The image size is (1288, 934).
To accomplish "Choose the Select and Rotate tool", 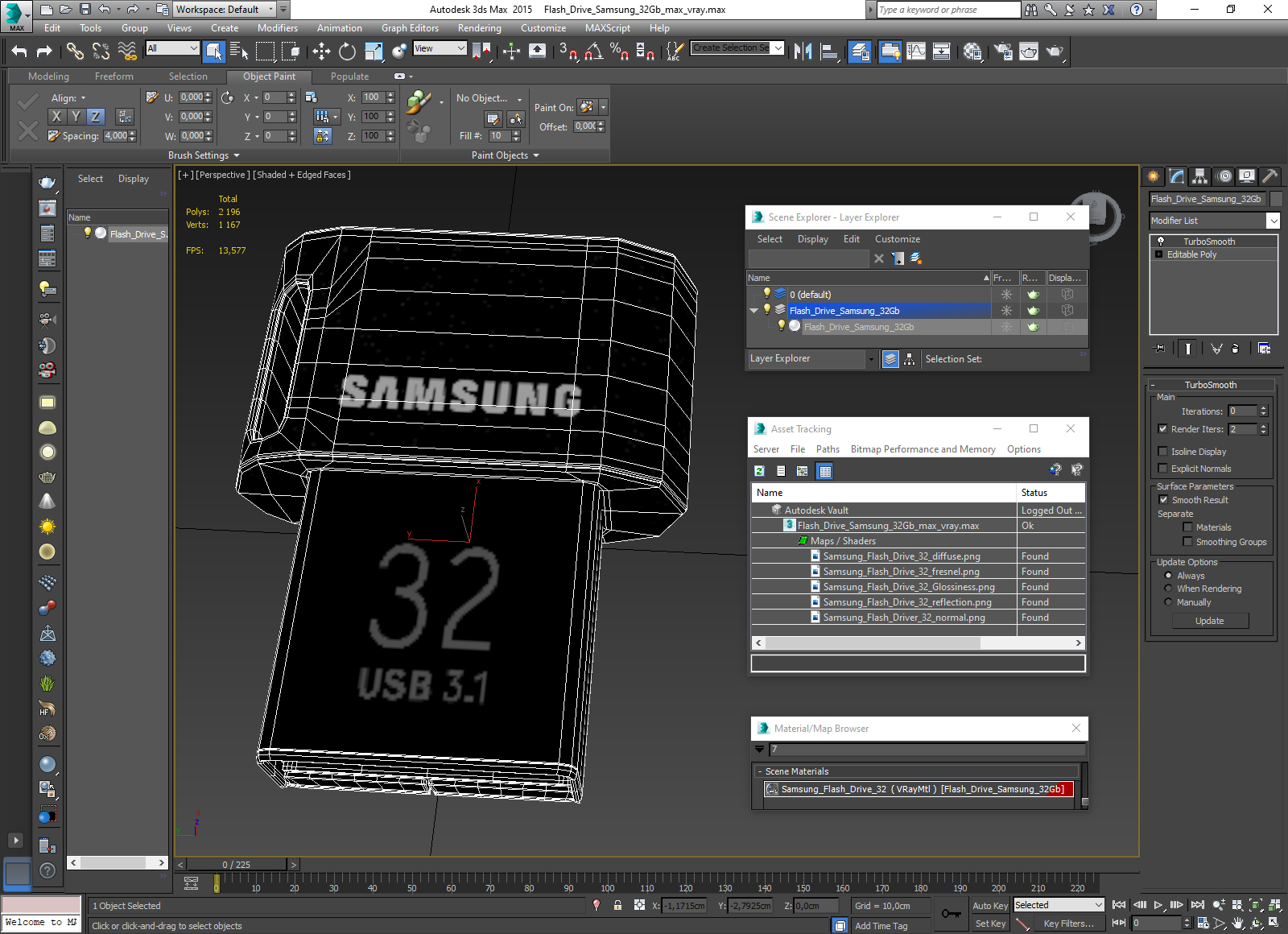I will tap(347, 52).
